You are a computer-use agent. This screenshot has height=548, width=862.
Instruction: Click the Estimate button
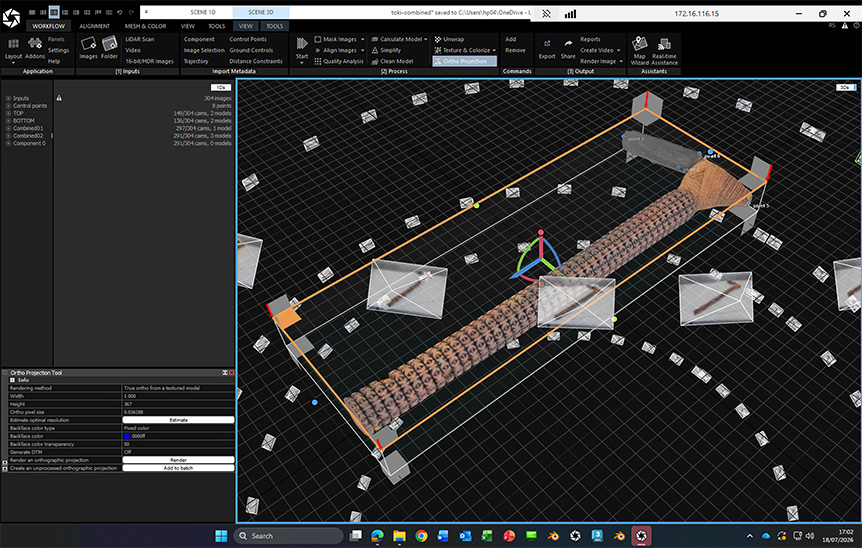click(178, 420)
